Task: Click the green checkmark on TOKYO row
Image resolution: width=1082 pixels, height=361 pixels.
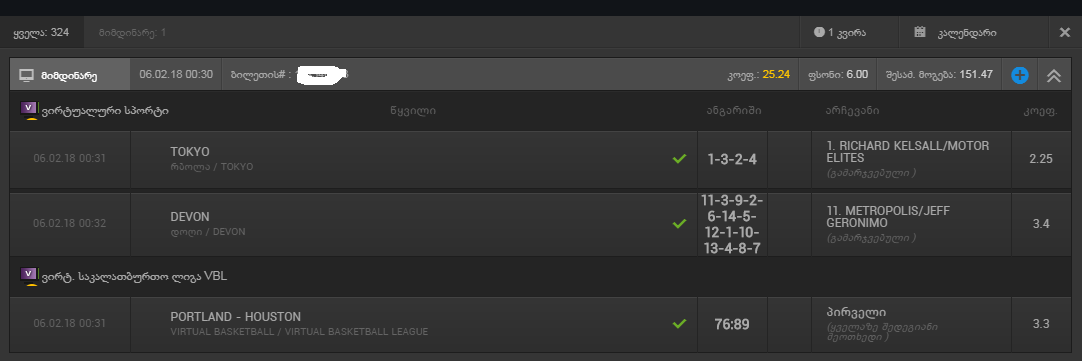Action: coord(679,159)
